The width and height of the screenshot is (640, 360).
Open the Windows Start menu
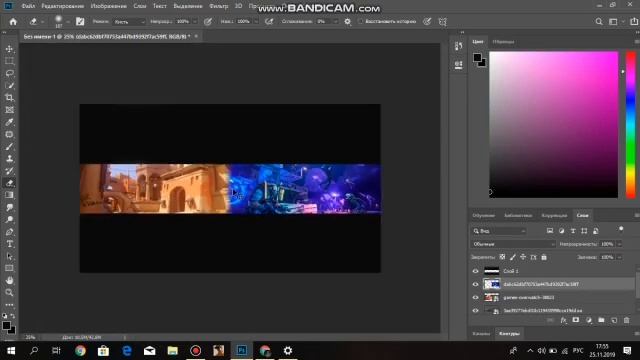(x=11, y=351)
